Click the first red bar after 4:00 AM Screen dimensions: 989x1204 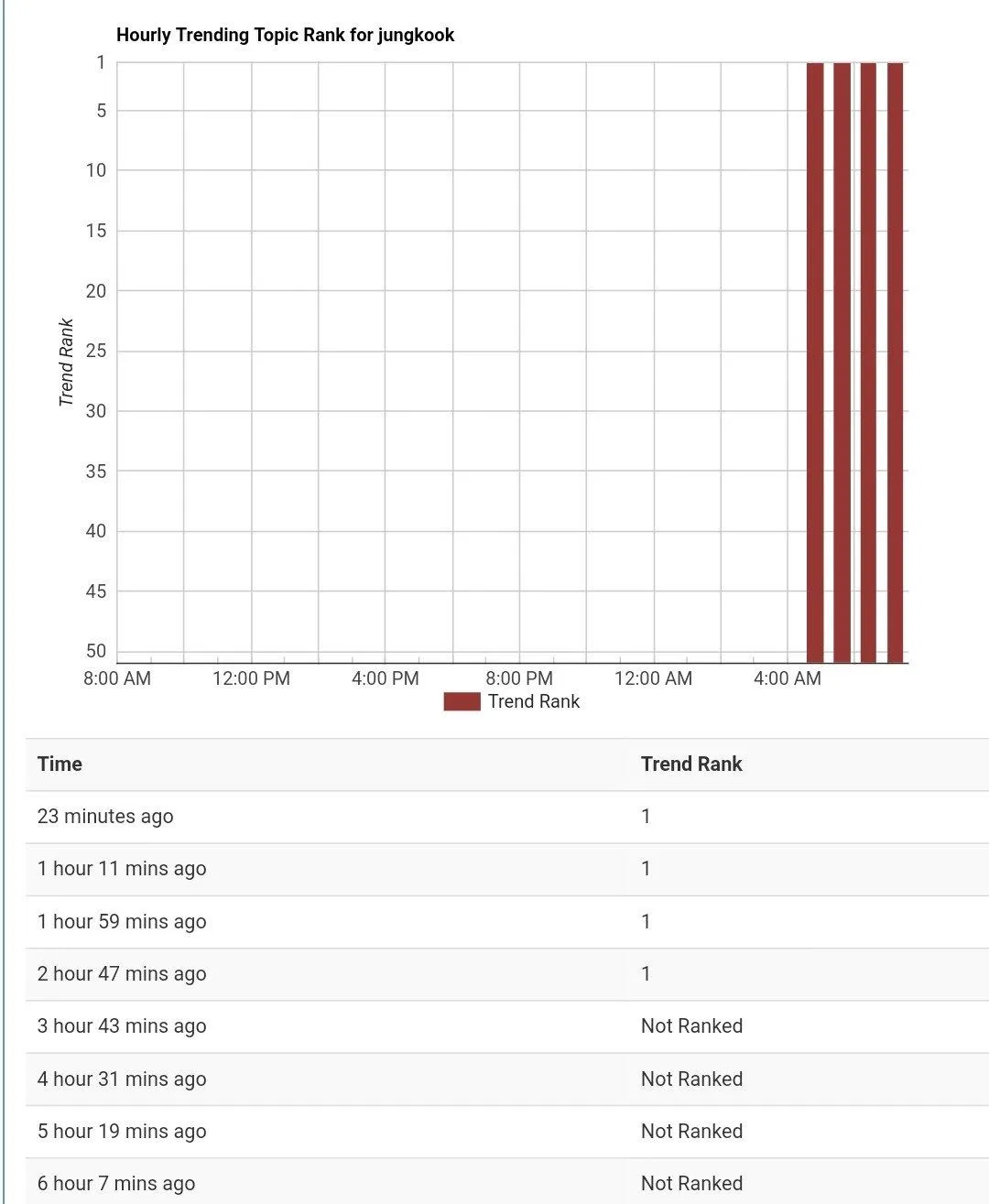coord(815,362)
